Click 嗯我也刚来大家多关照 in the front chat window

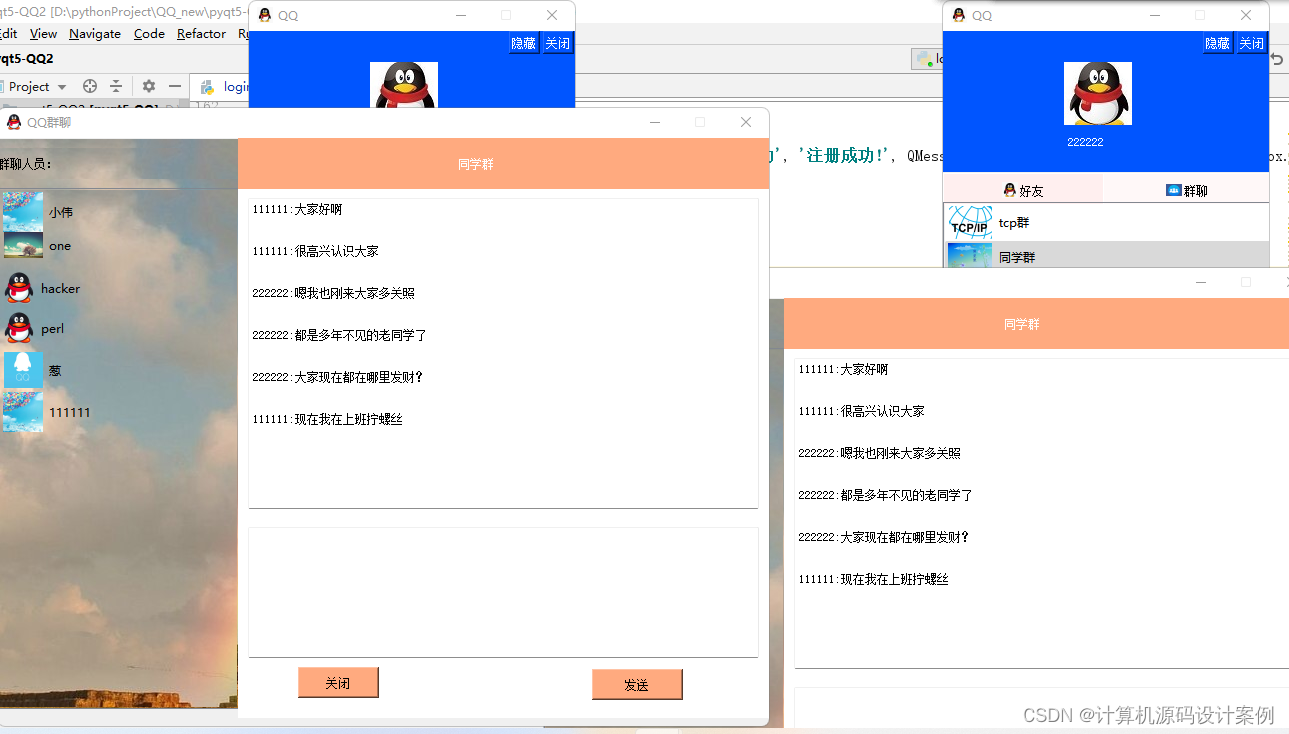354,293
